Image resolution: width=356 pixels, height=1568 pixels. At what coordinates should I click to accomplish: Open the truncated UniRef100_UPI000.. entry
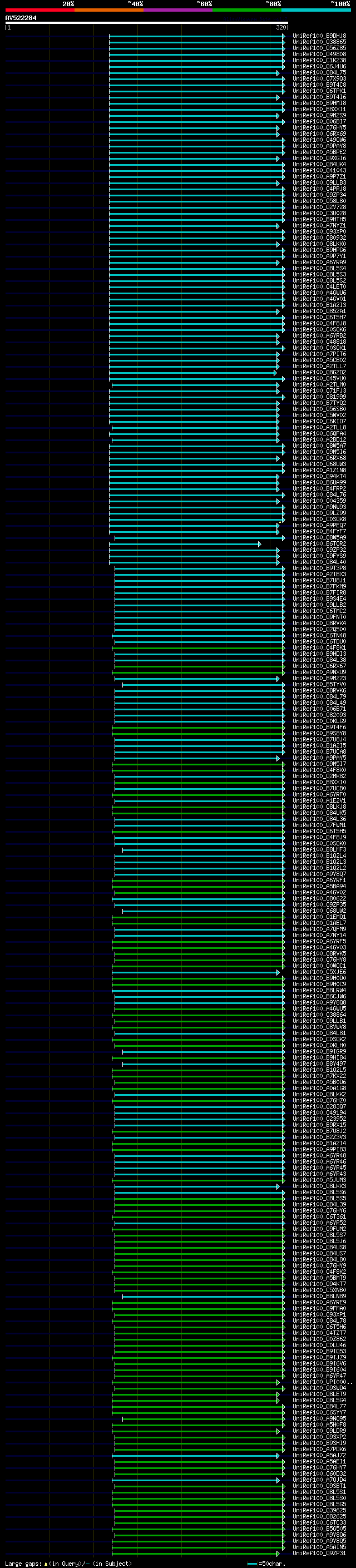click(322, 1382)
